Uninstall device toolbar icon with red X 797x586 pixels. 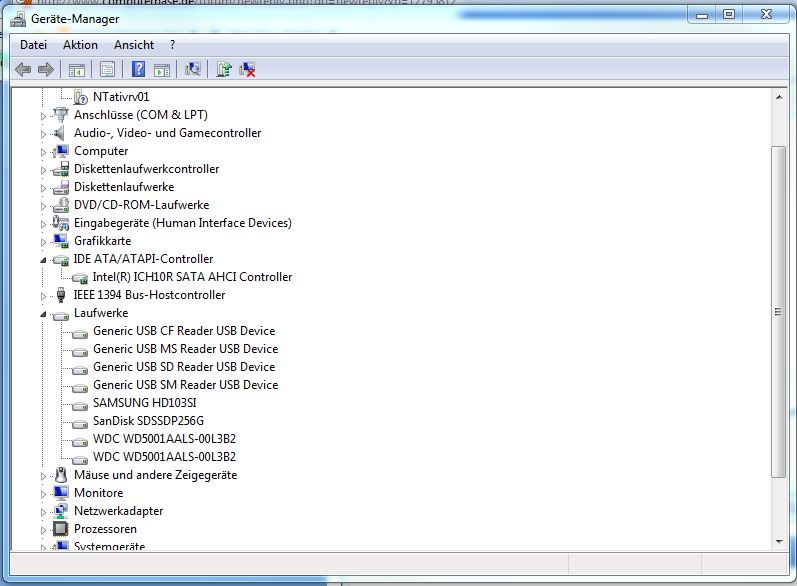coord(247,69)
